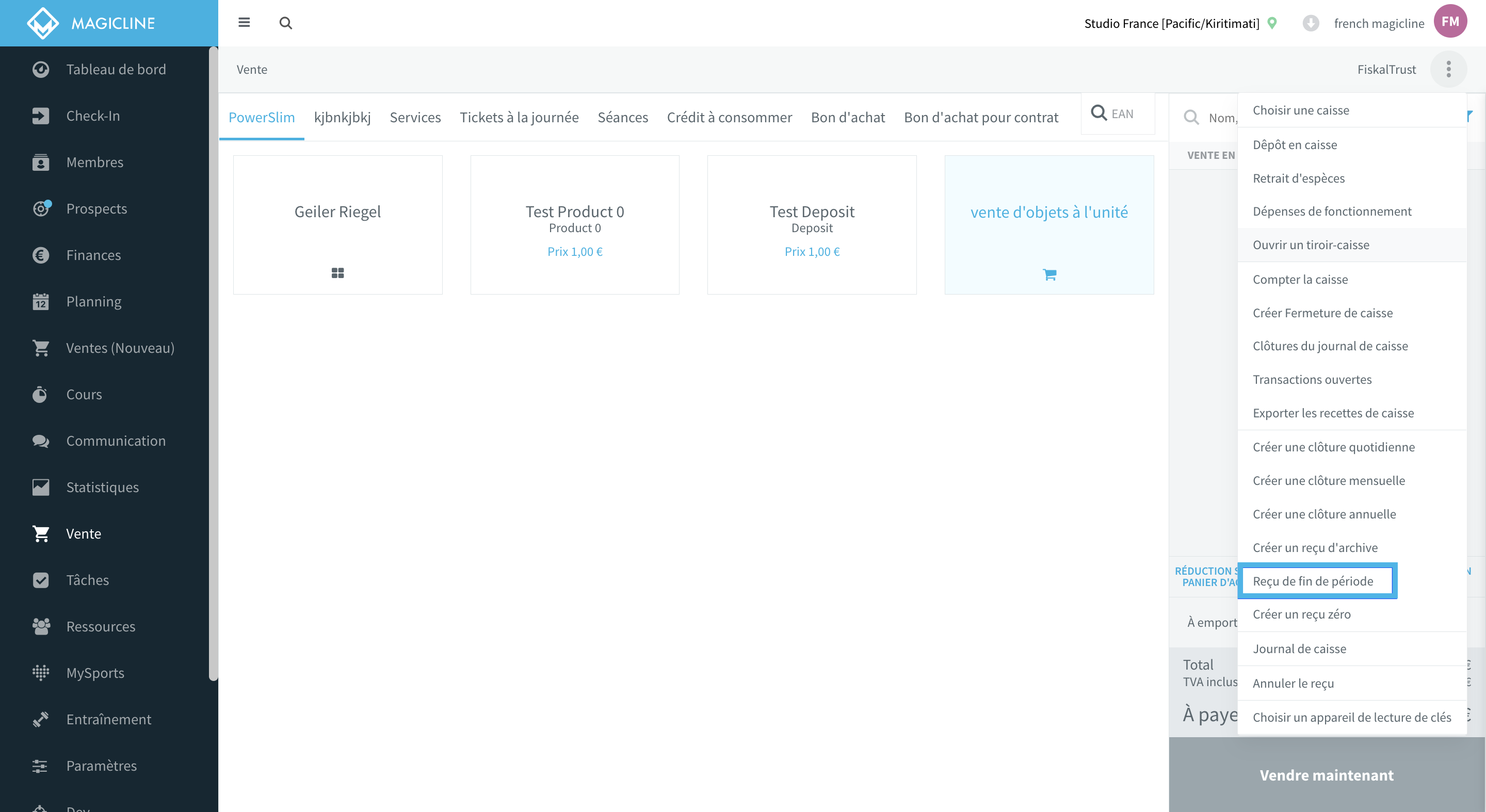Click the Check-In sidebar icon
This screenshot has height=812, width=1486.
40,116
